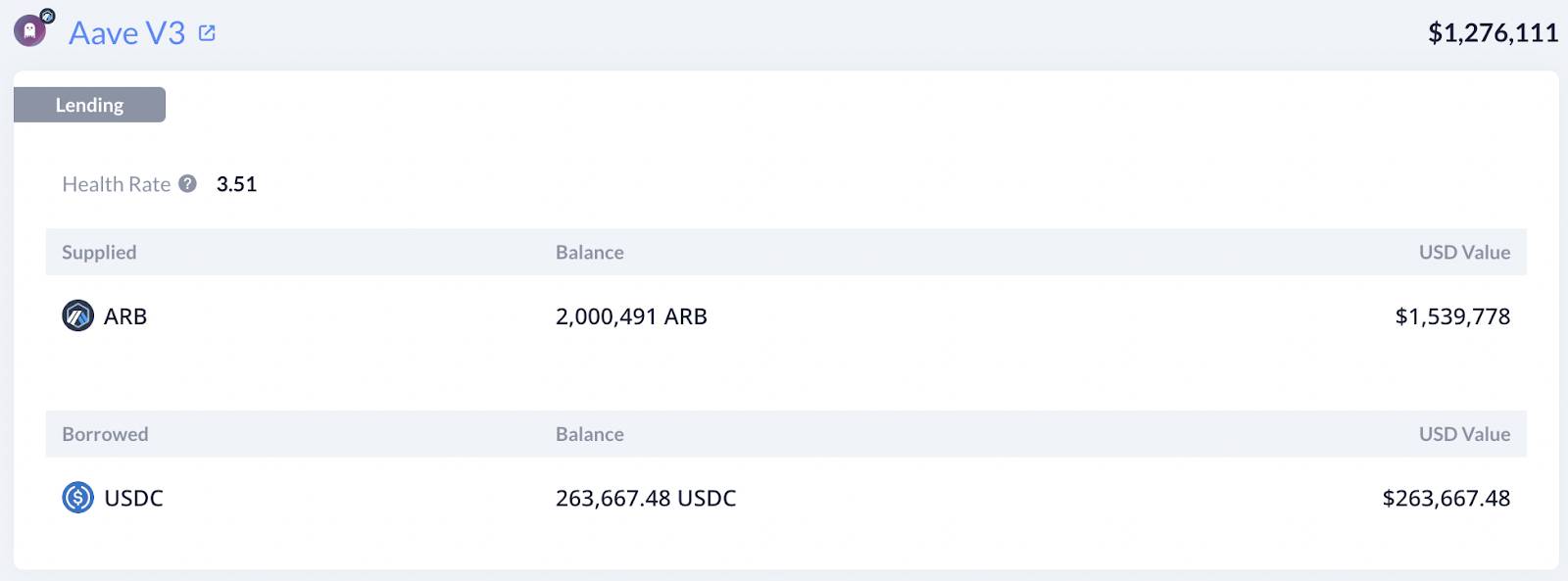
Task: Open the Aave V3 title link
Action: pyautogui.click(x=126, y=32)
